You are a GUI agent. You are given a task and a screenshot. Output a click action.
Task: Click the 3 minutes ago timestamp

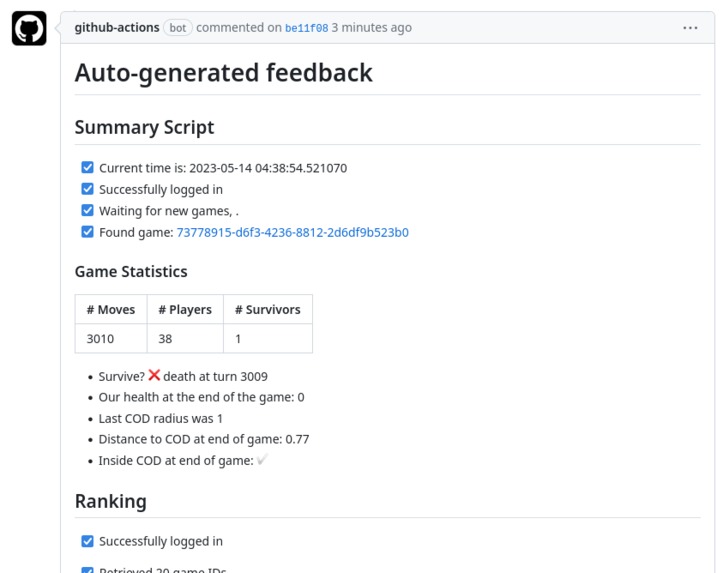pyautogui.click(x=372, y=28)
